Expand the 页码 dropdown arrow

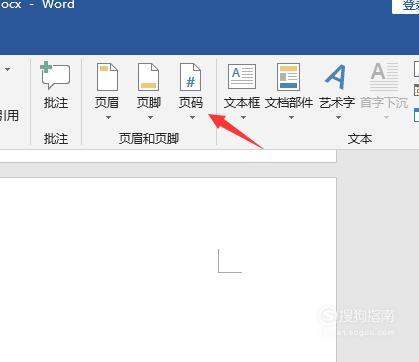(x=192, y=117)
